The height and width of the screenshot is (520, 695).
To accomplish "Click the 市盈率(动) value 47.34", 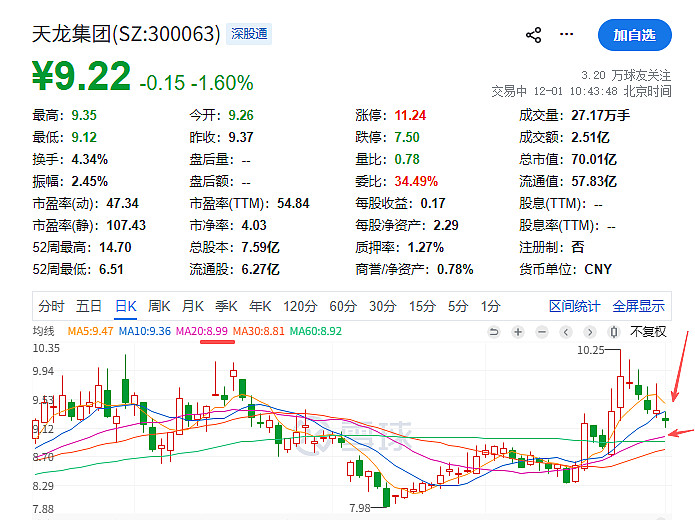I will [122, 203].
